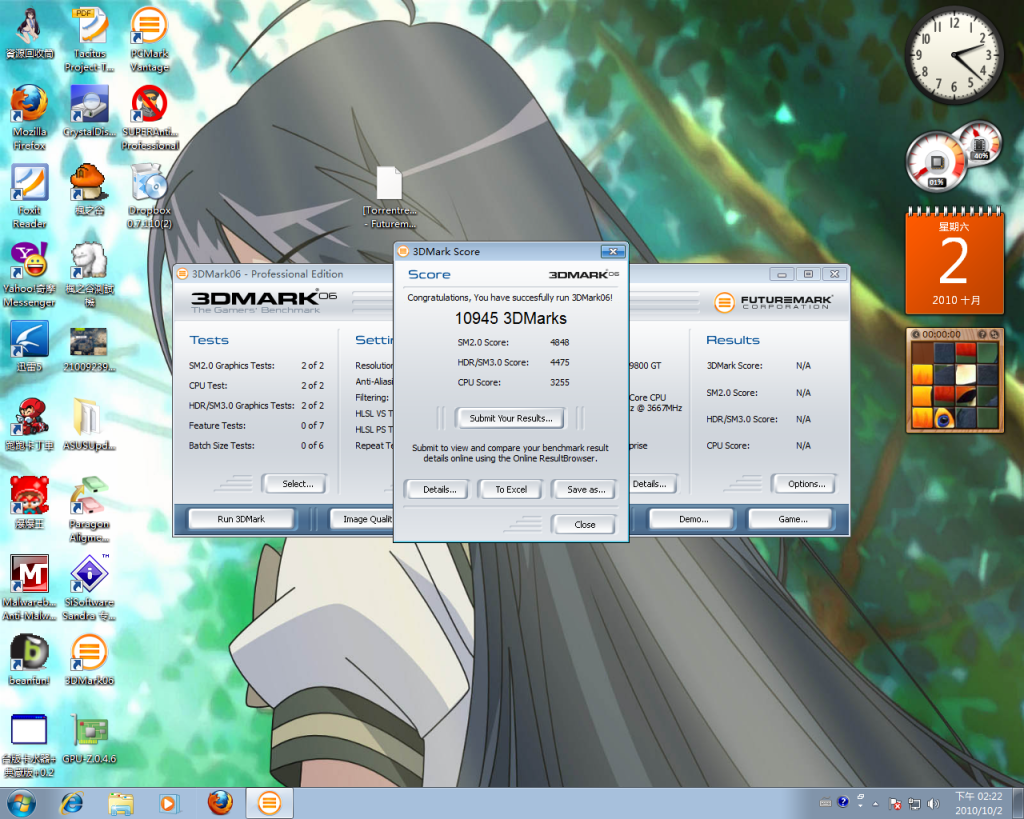
Task: Export the score with To Excel
Action: [x=510, y=489]
